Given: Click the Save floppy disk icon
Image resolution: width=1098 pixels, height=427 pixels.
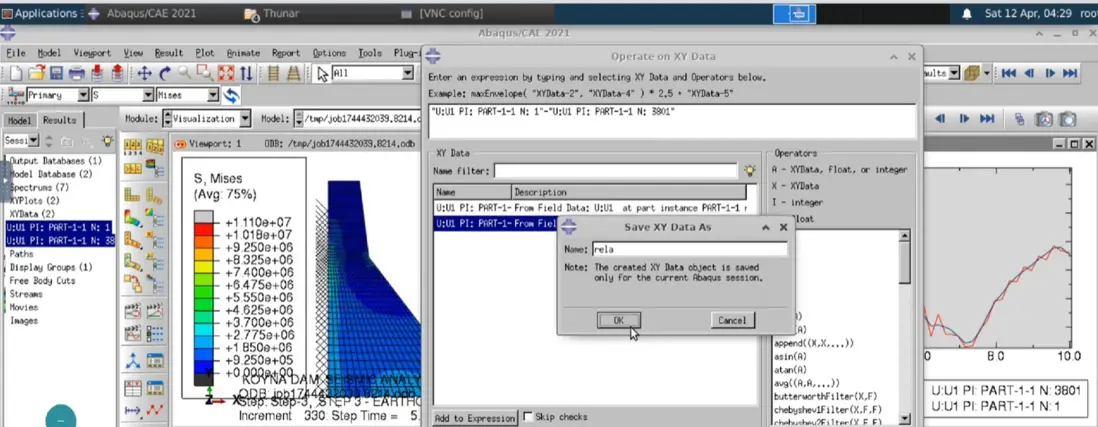Looking at the screenshot, I should (x=56, y=74).
